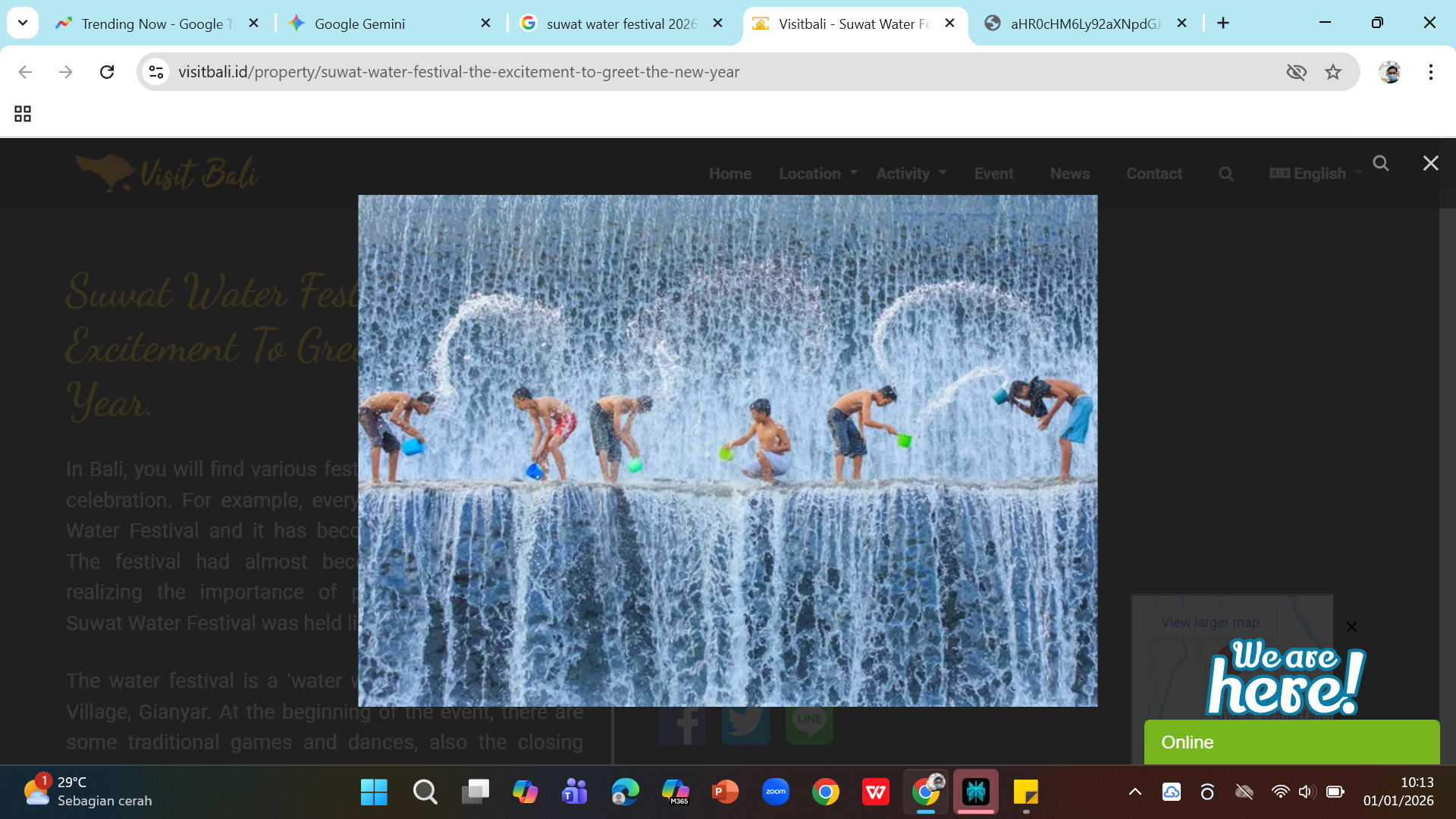
Task: Reload the current page
Action: pos(107,72)
